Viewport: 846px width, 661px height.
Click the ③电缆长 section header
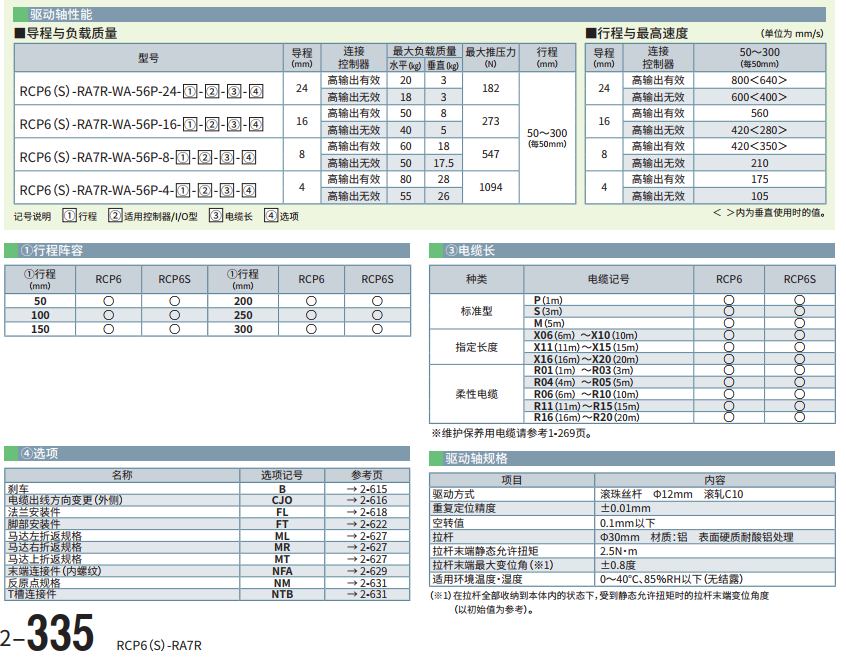pyautogui.click(x=632, y=250)
